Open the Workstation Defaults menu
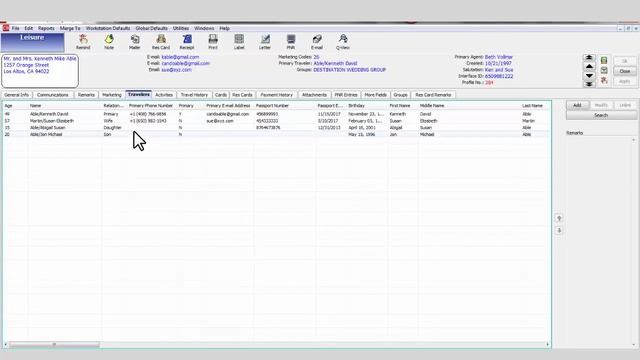 click(108, 28)
